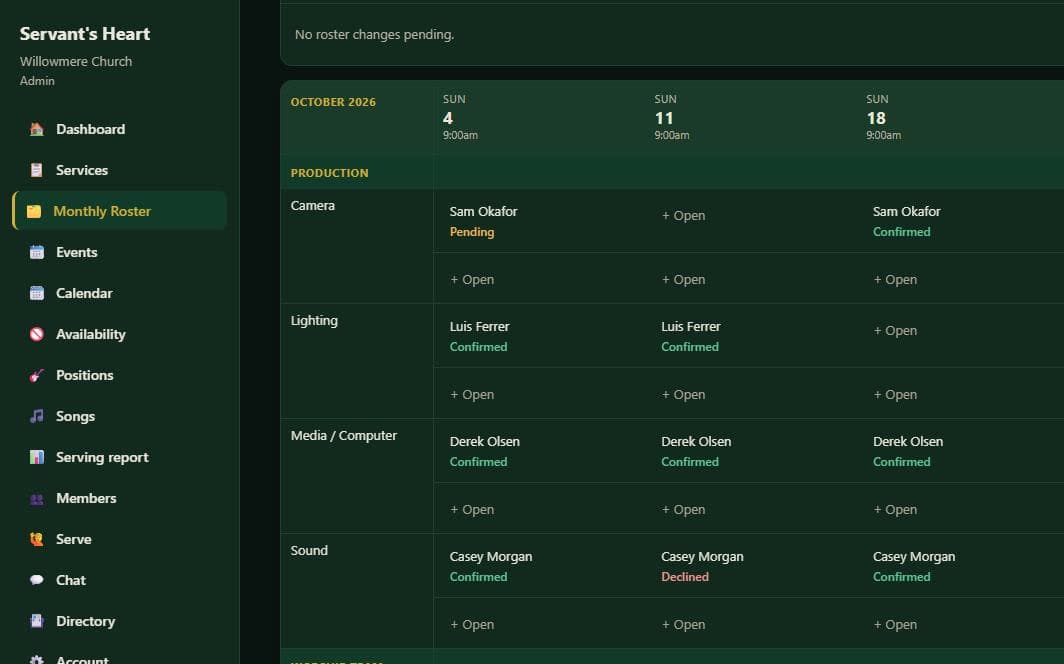Add second Camera volunteer for Oct 11
Viewport: 1064px width, 664px height.
coord(683,279)
